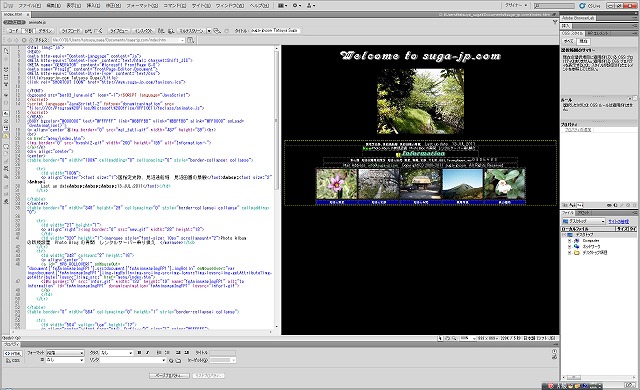Click the サイトの管理 (Manage Sites) link

click(x=618, y=222)
